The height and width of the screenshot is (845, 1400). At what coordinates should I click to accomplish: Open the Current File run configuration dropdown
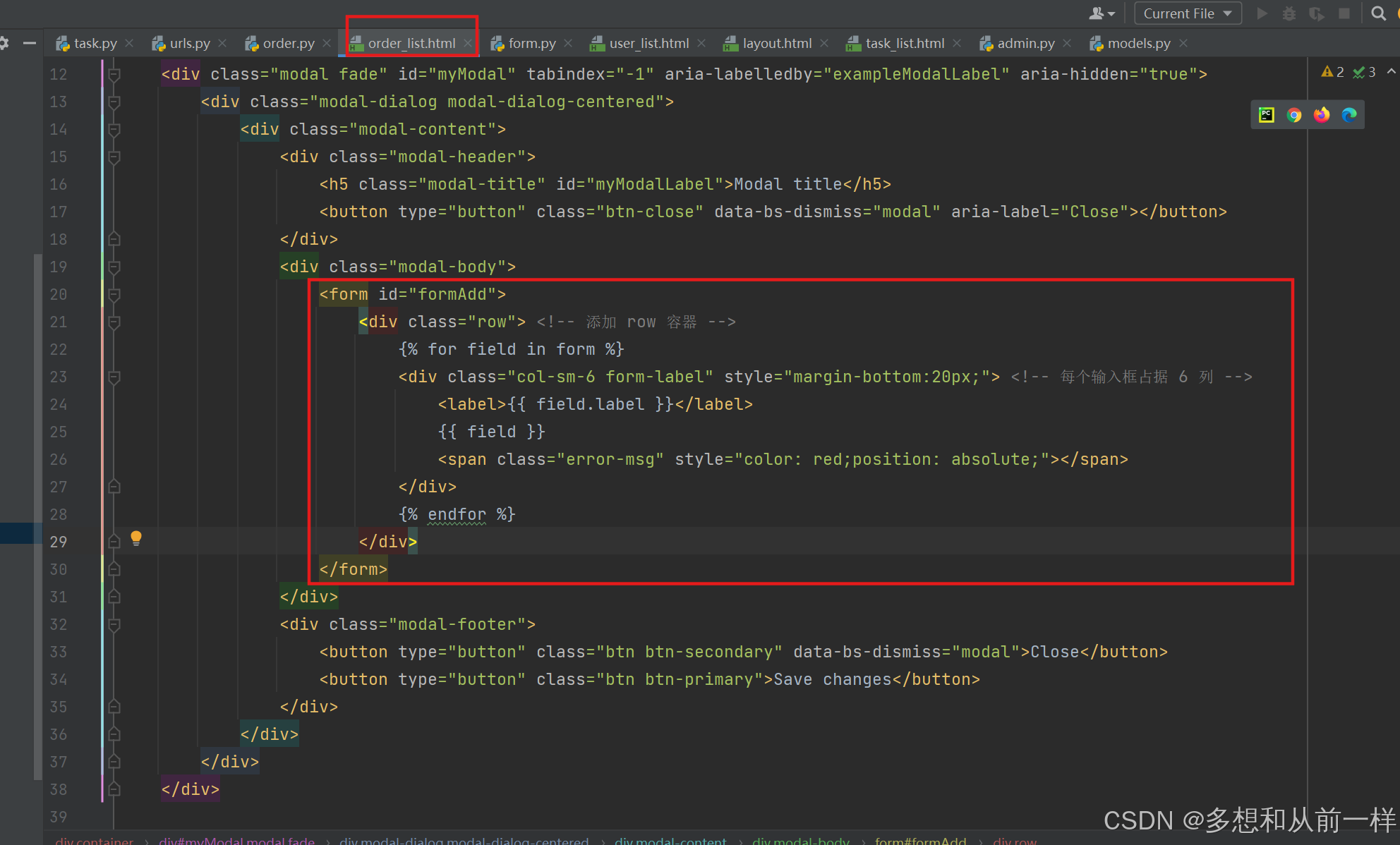pos(1187,13)
